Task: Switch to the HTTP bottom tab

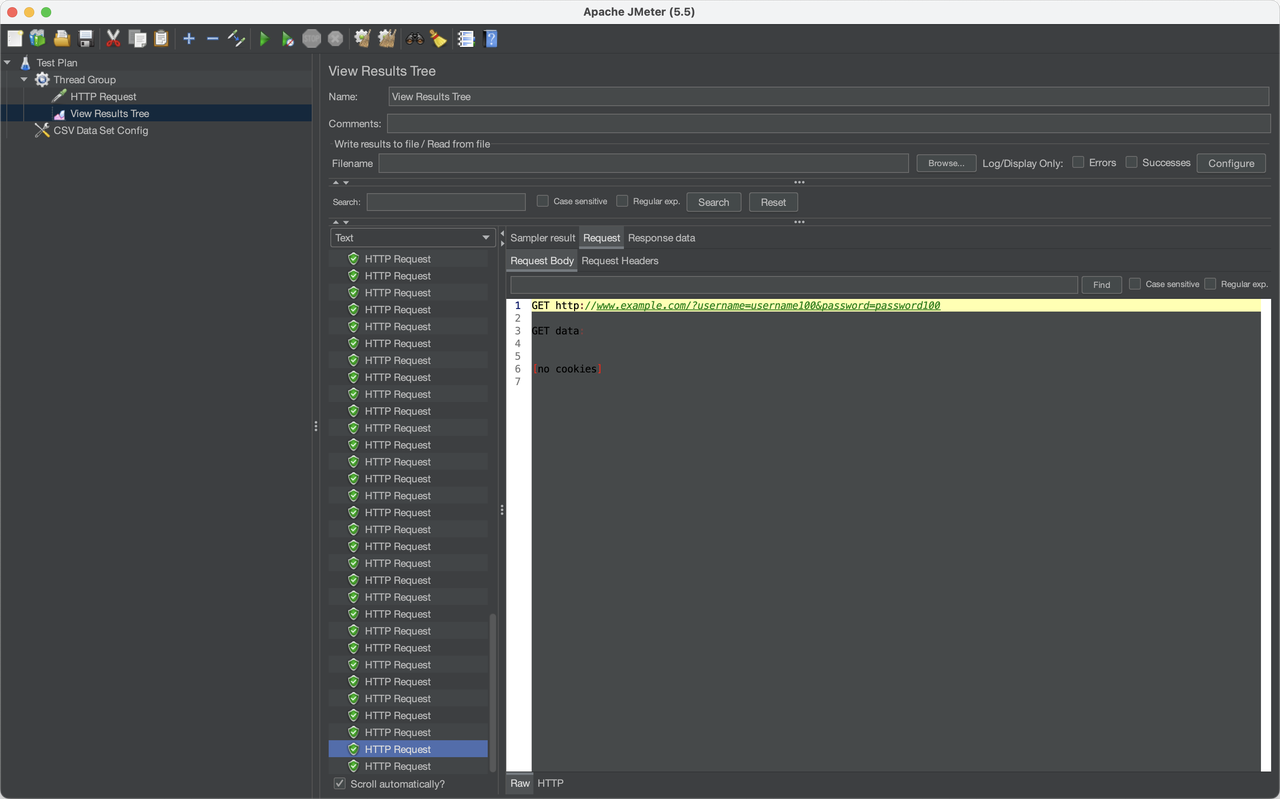Action: click(551, 784)
